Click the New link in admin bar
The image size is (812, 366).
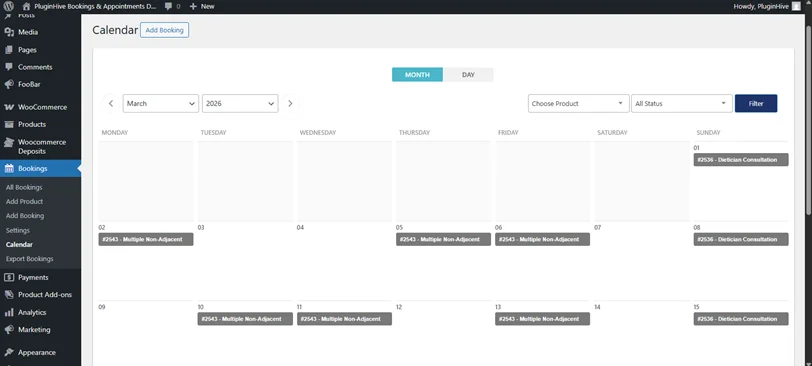point(208,6)
